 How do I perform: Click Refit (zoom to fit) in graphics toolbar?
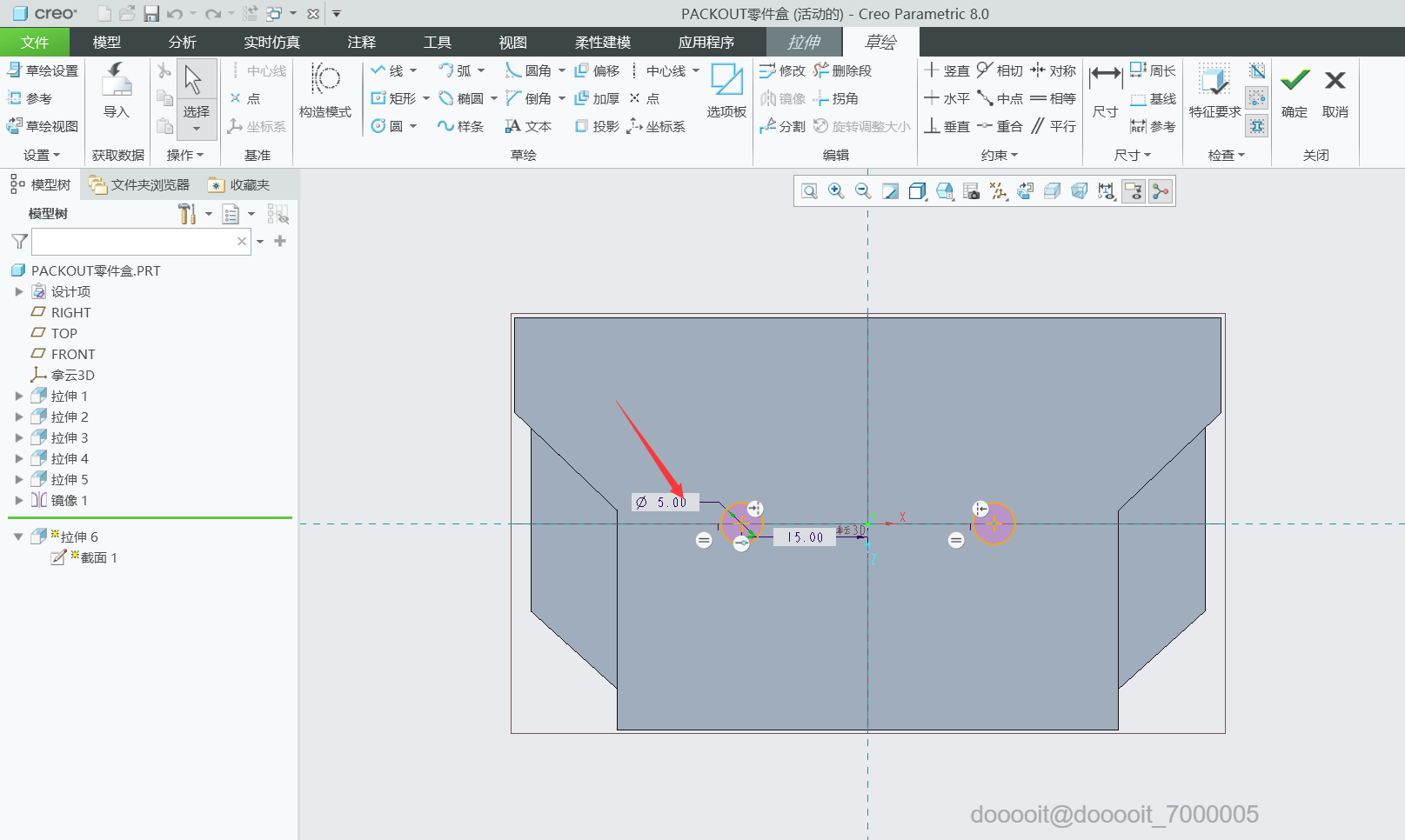point(809,191)
